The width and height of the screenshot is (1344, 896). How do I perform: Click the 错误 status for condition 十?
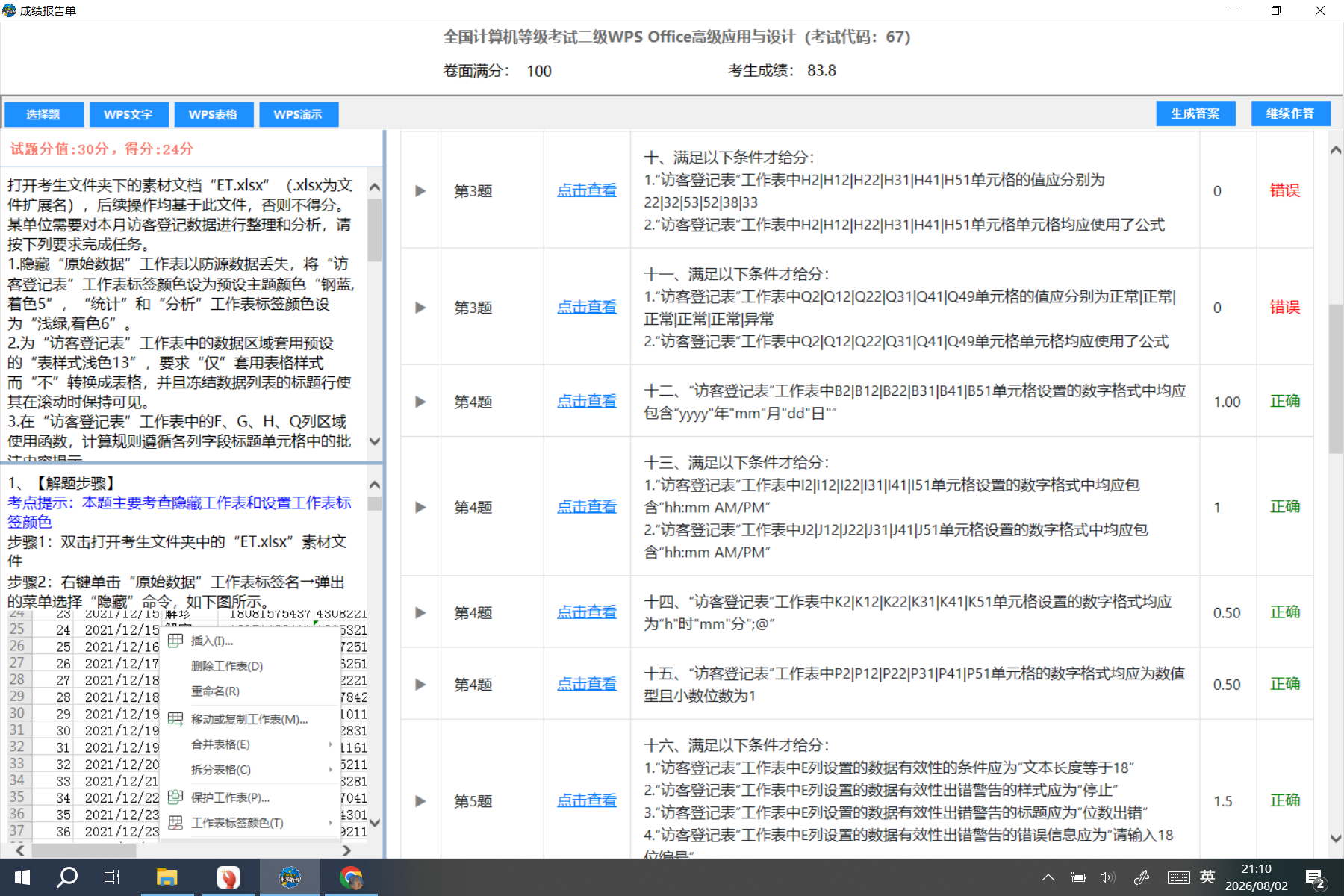pyautogui.click(x=1285, y=190)
